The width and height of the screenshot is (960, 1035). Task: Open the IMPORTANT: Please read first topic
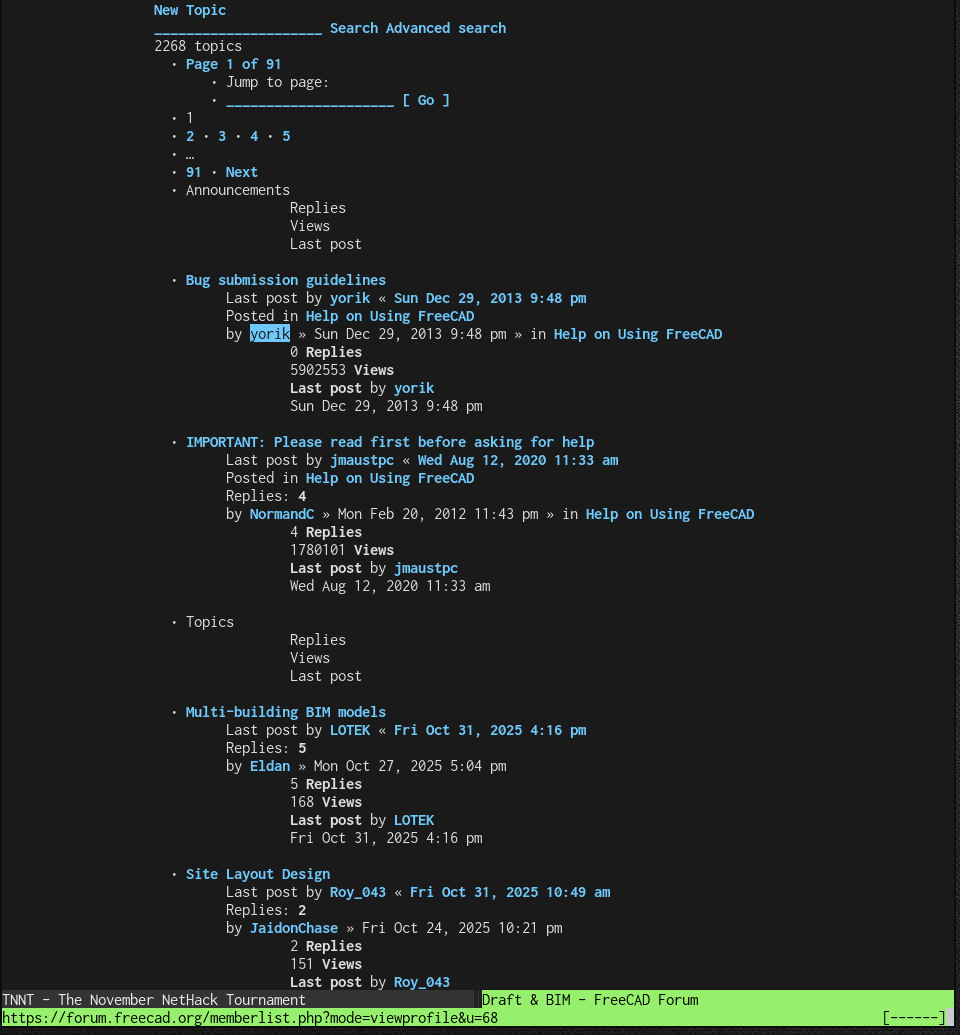coord(390,441)
